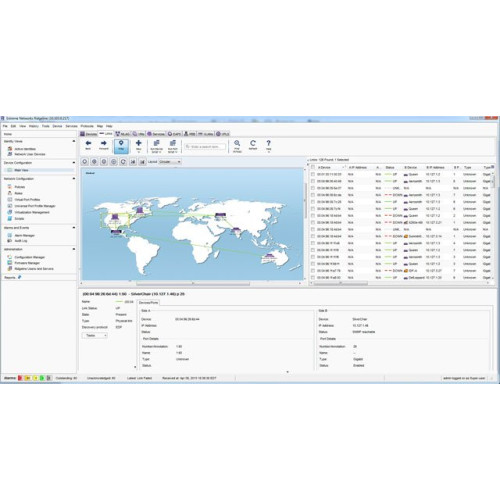The width and height of the screenshot is (500, 500).
Task: Open Active Identities icon in sidebar
Action: pos(10,149)
